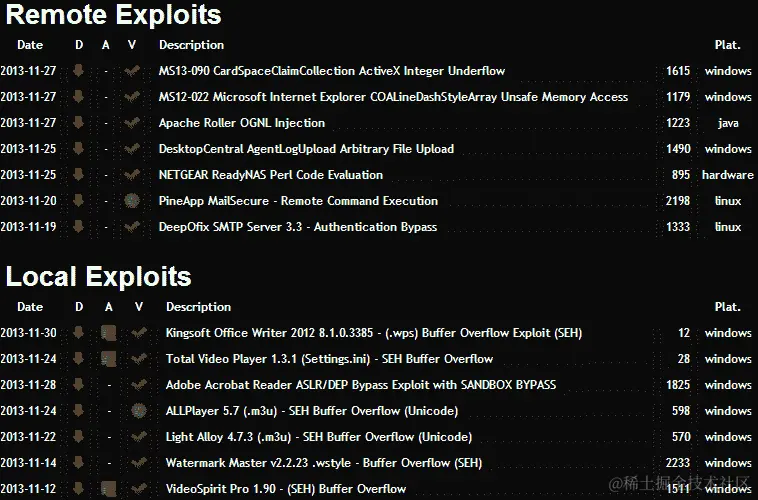Open Apache Roller OGNL Injection entry
The width and height of the screenshot is (758, 500).
pos(242,123)
